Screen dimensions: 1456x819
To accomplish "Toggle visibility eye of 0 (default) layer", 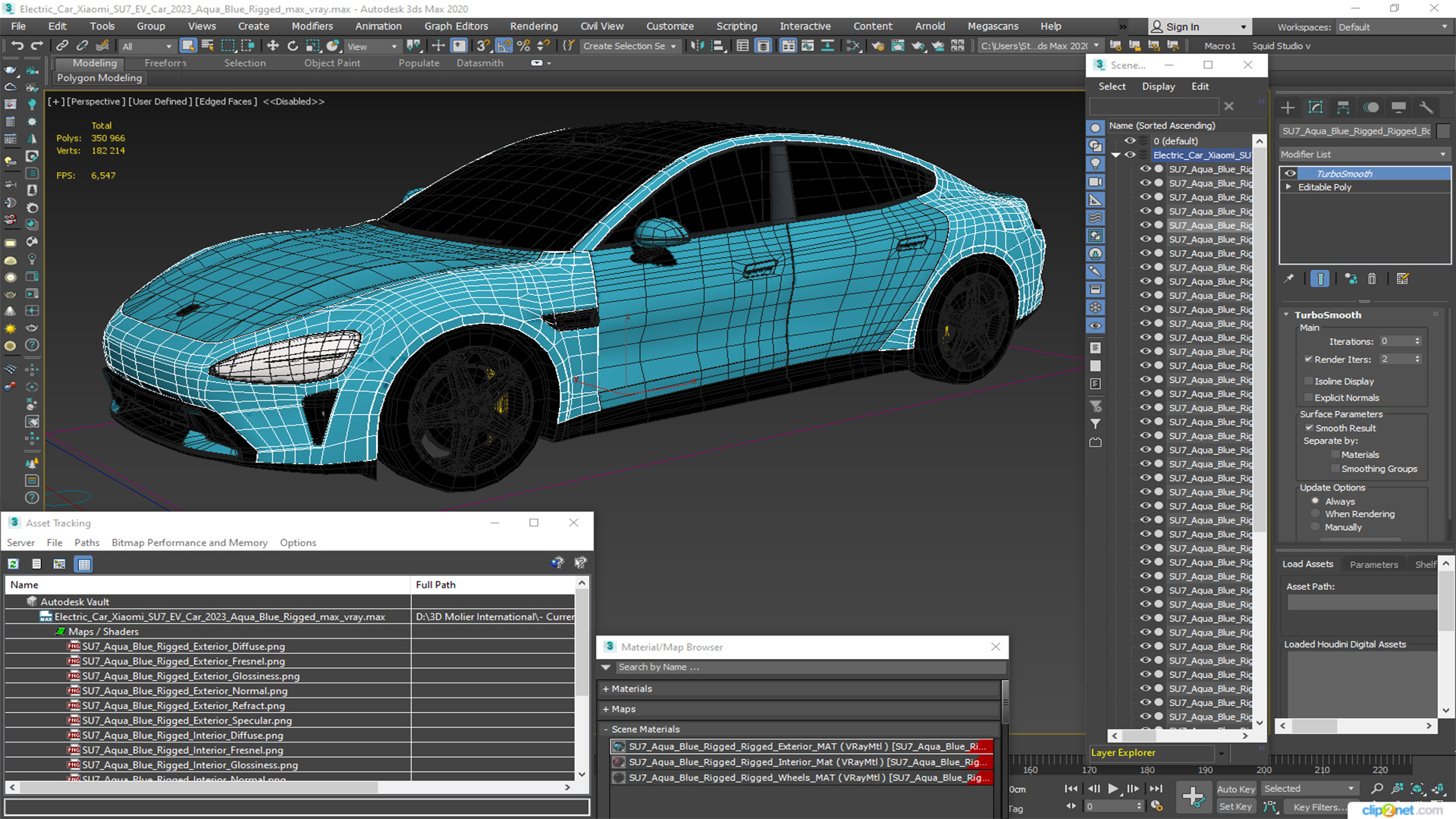I will (x=1130, y=141).
